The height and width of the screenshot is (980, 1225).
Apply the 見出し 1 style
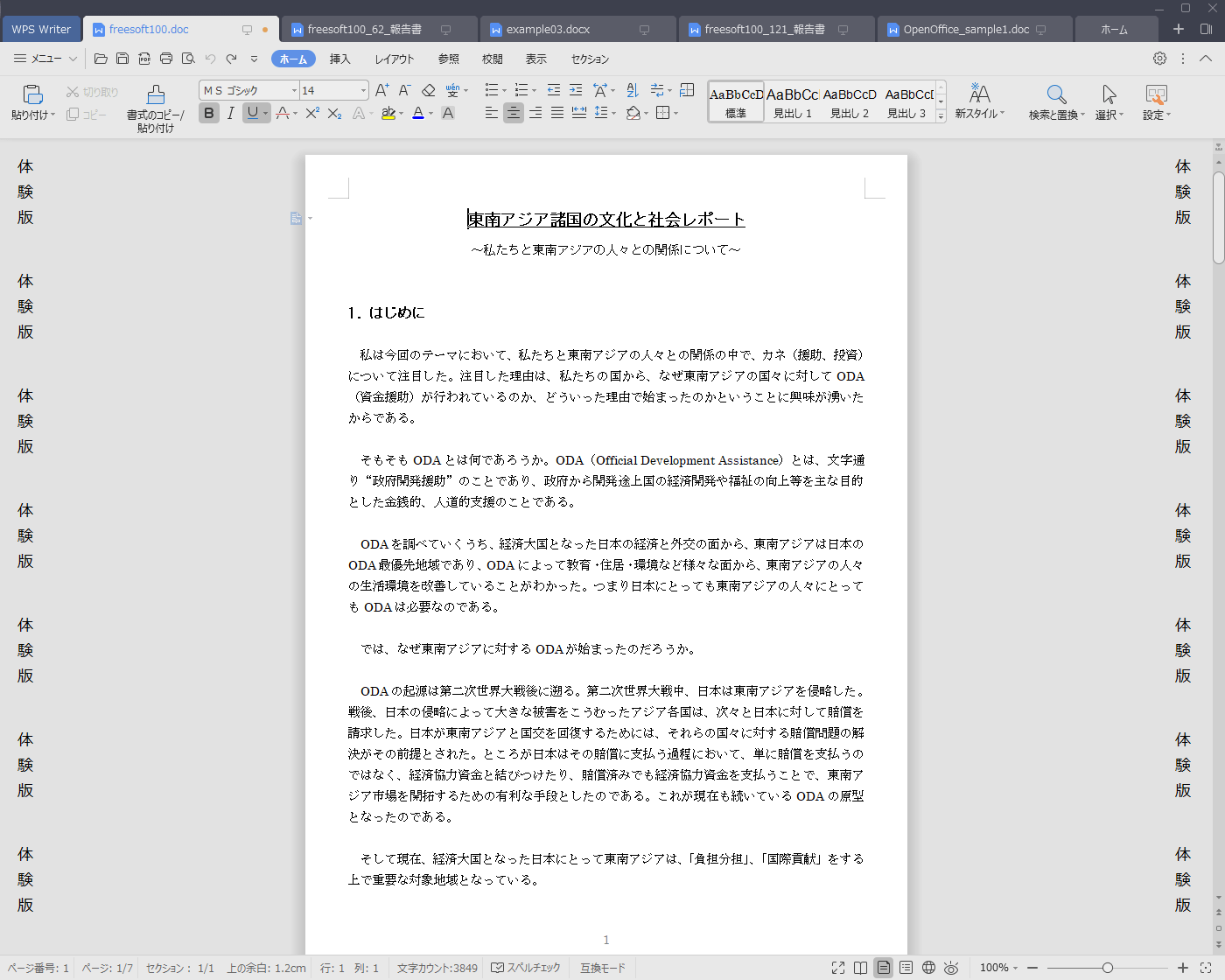792,102
